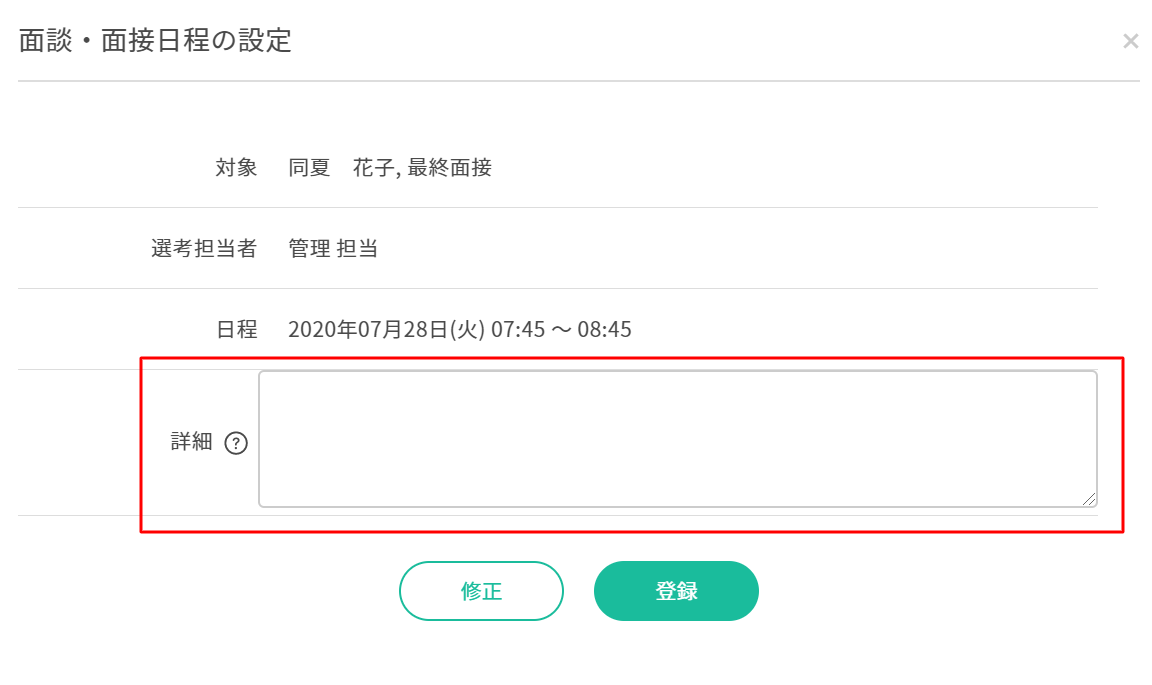Click the given name 花子

[374, 167]
